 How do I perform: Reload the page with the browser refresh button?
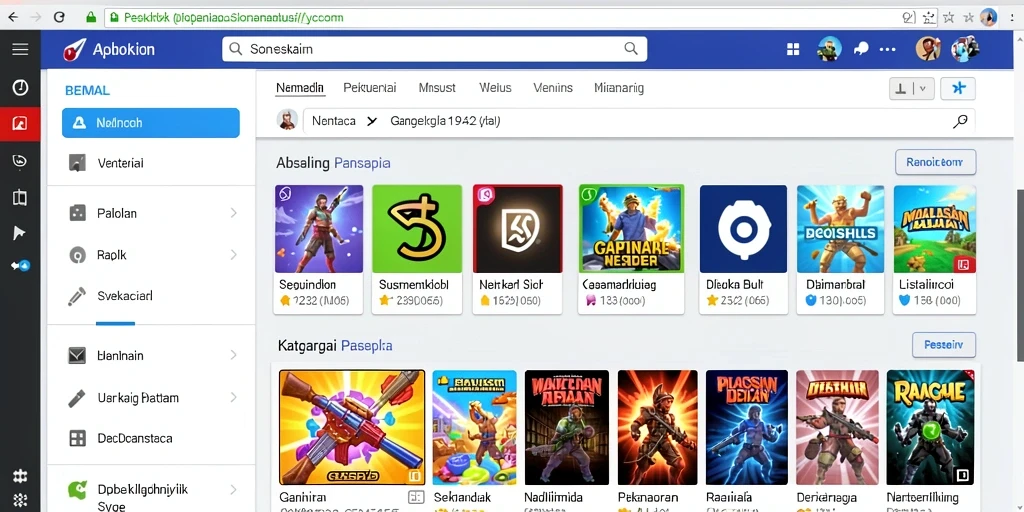pos(59,18)
